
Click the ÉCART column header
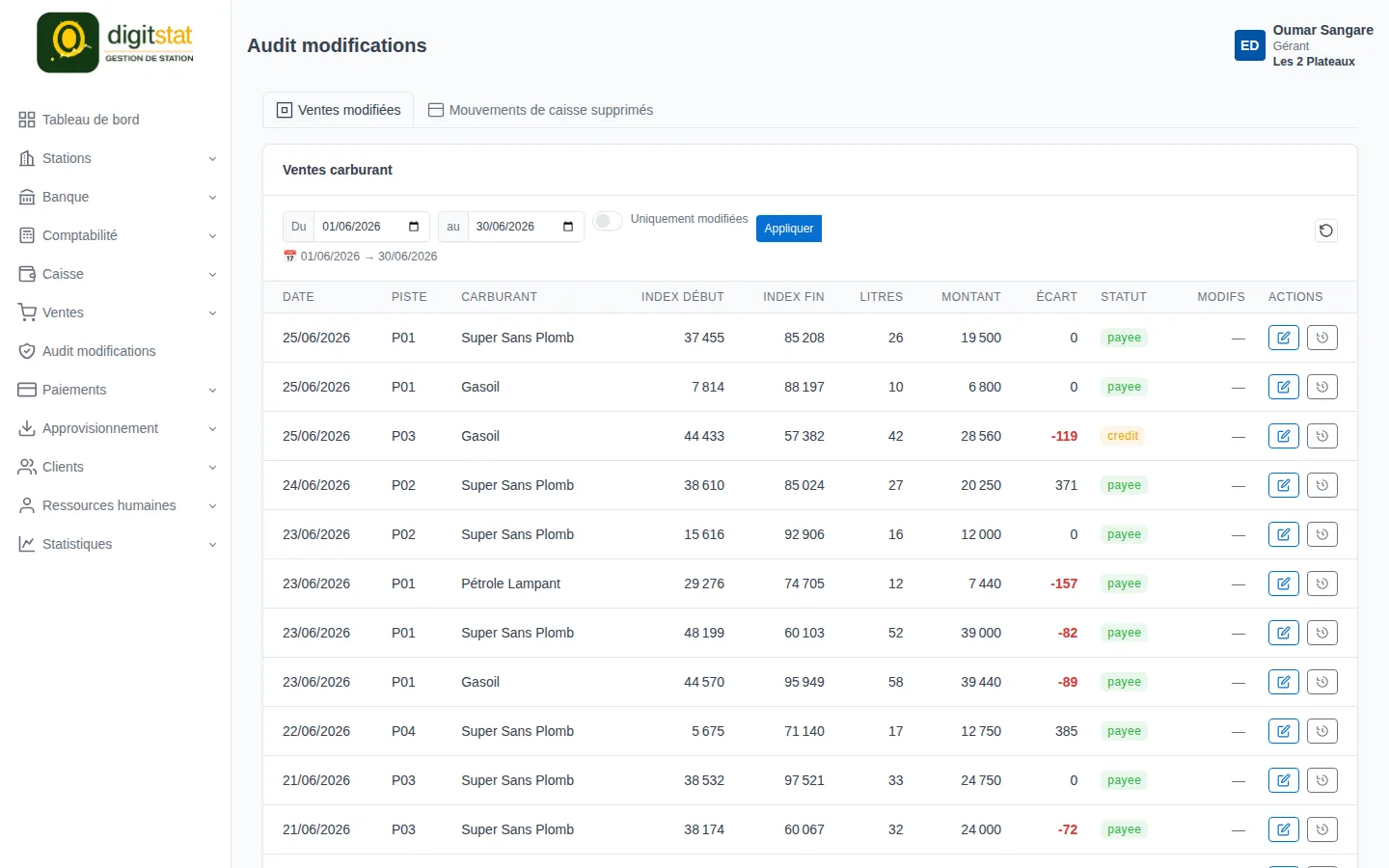pos(1056,297)
